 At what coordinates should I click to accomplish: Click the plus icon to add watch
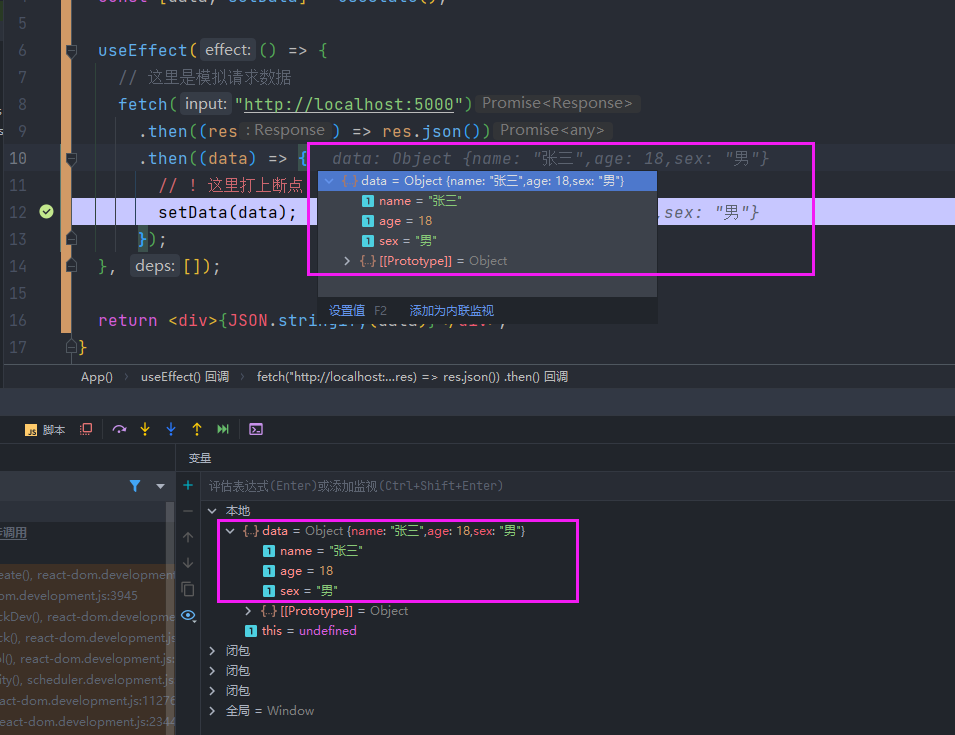(188, 485)
